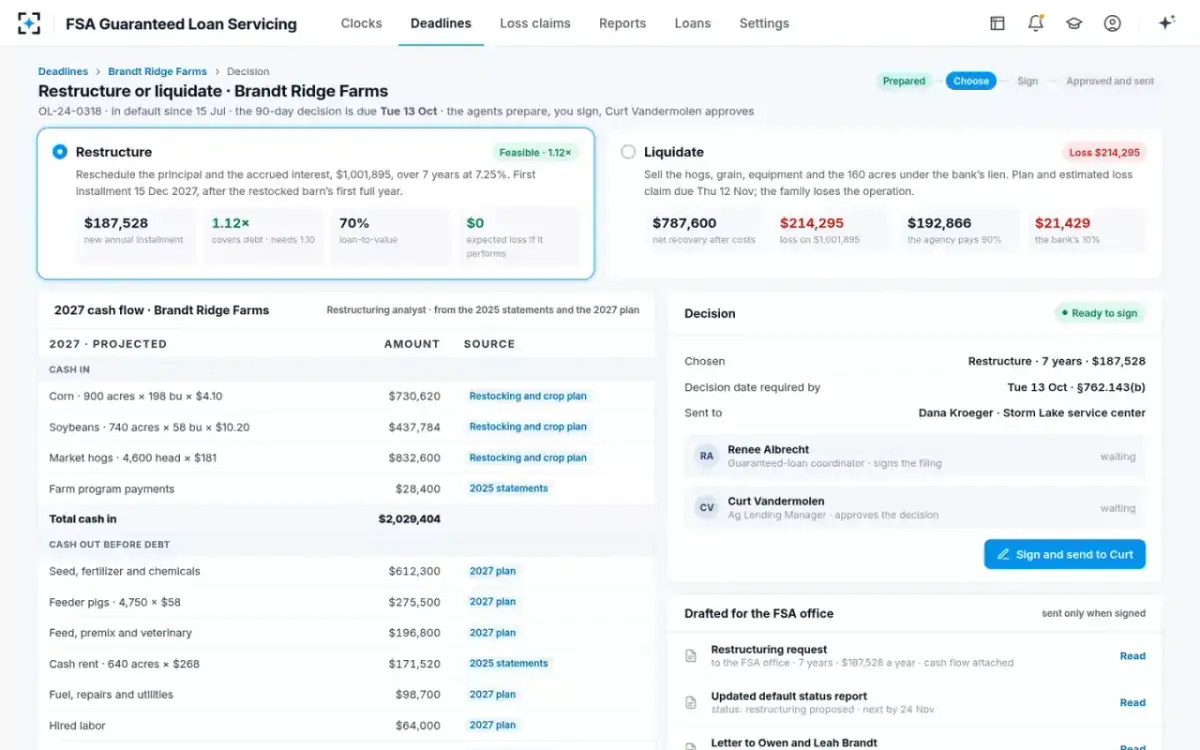Screen dimensions: 1200x750
Task: Open the user account icon
Action: coord(1112,23)
